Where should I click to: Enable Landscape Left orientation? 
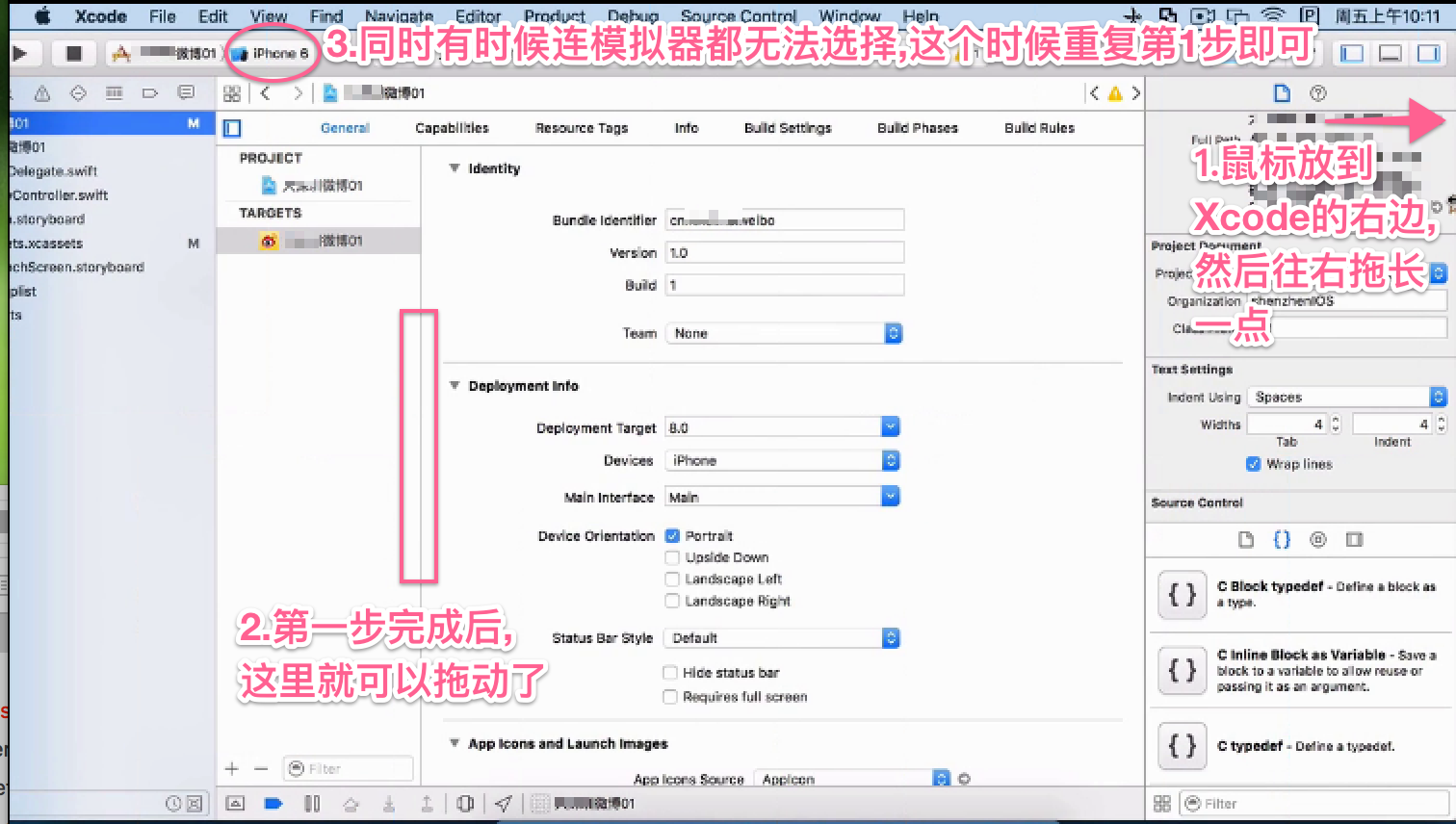pyautogui.click(x=672, y=579)
